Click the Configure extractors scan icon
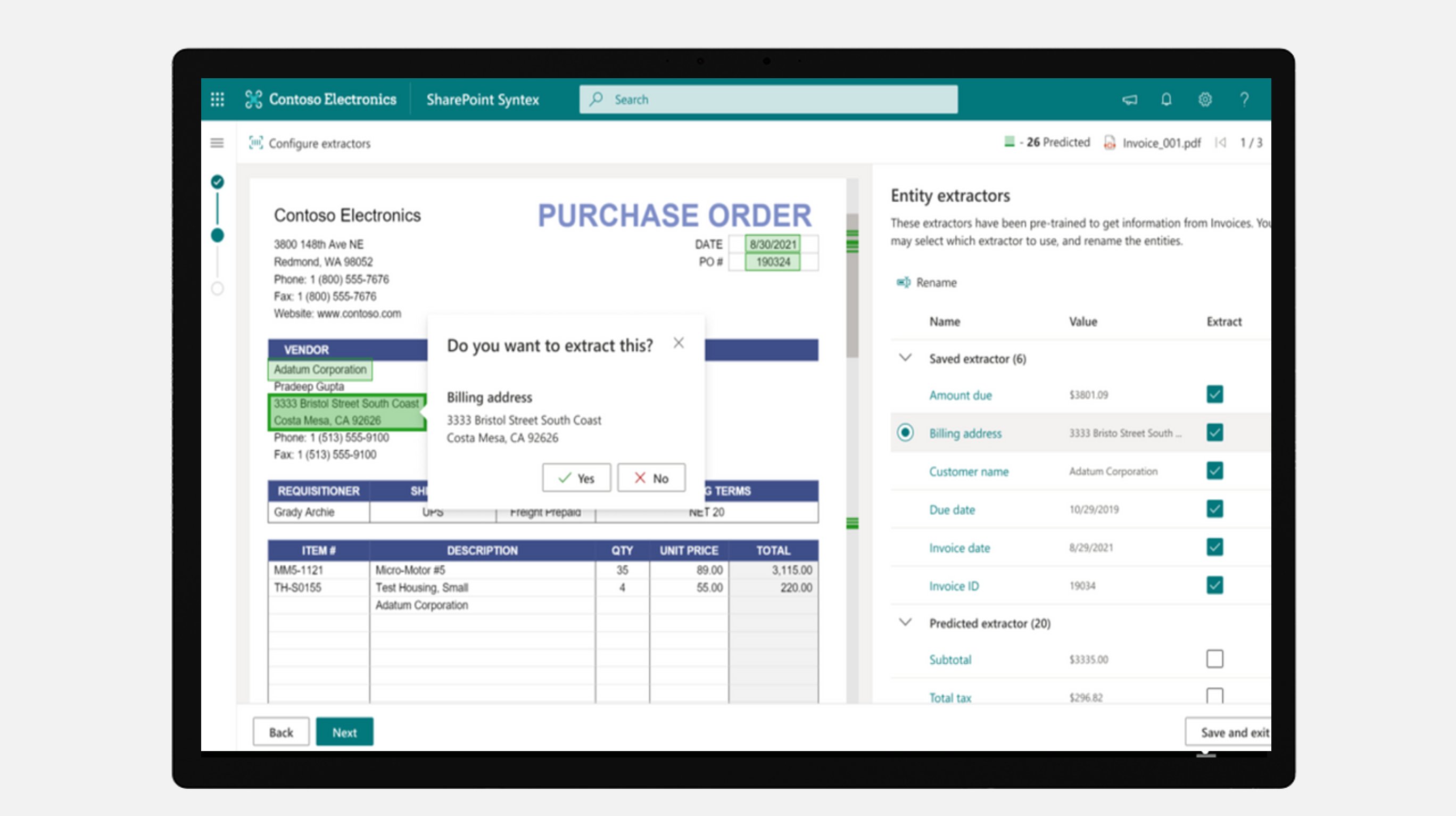Screen dimensions: 1456x816 point(255,143)
